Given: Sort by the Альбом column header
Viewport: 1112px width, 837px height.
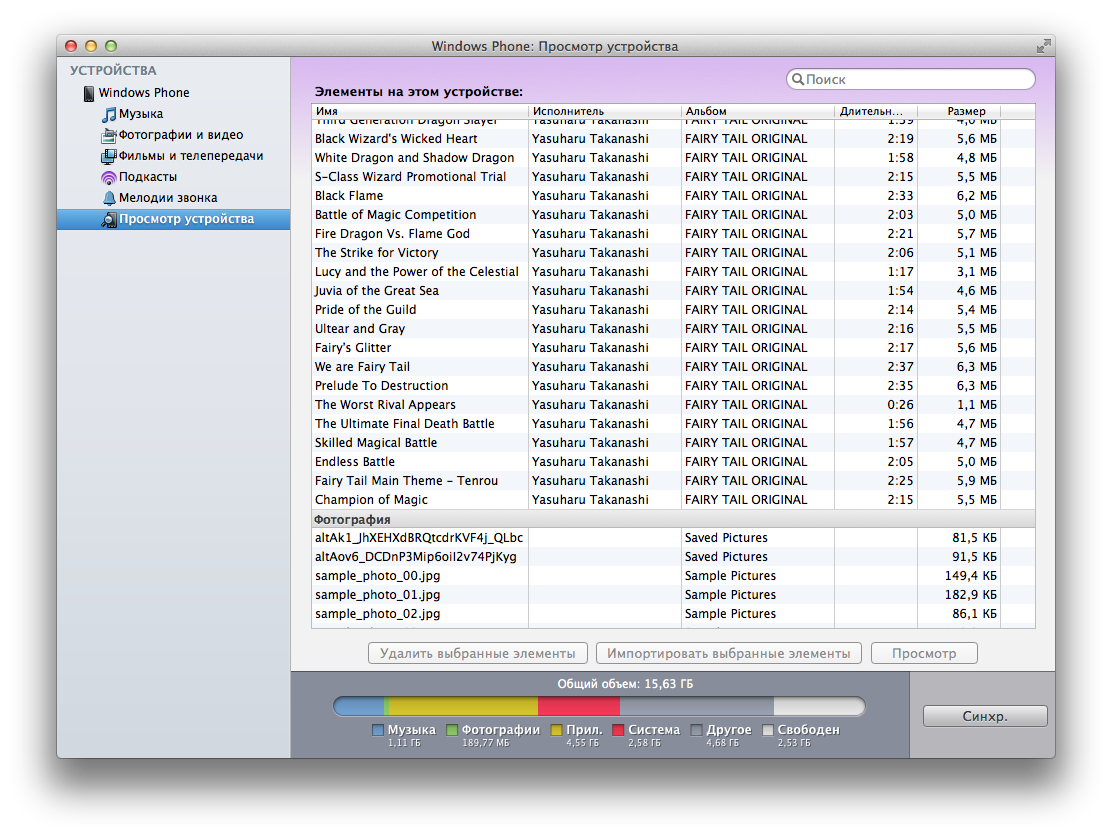Looking at the screenshot, I should pyautogui.click(x=758, y=111).
